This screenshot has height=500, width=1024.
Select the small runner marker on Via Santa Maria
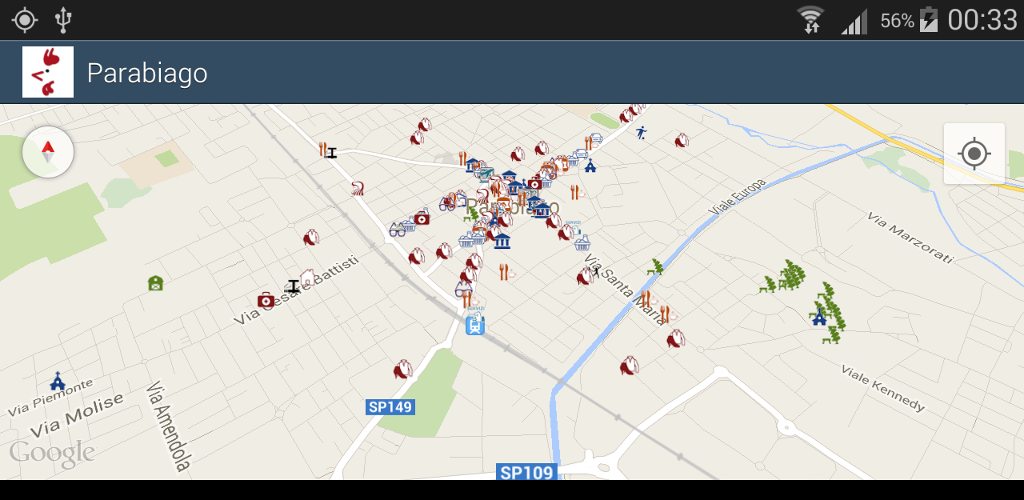click(x=596, y=271)
